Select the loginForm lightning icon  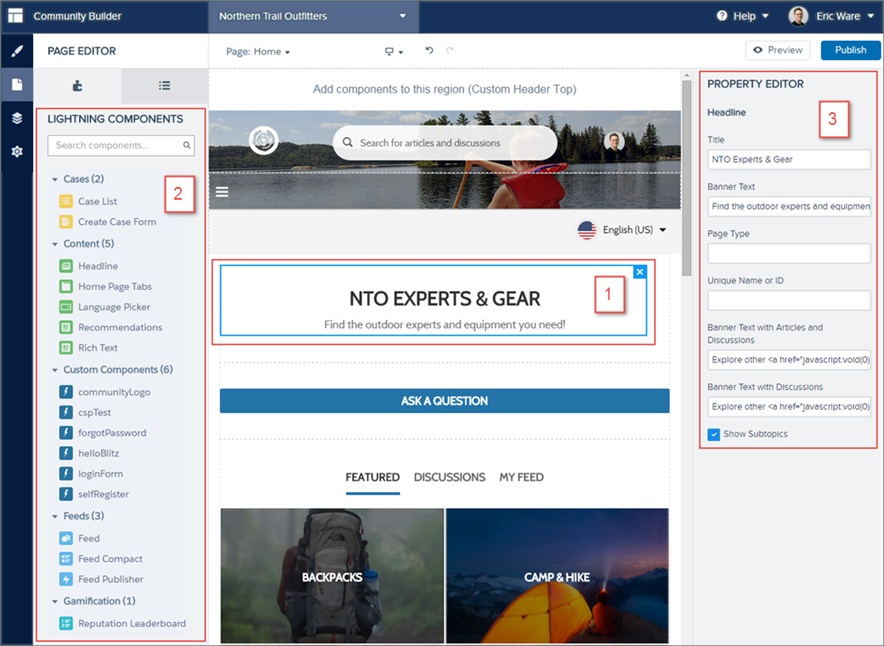66,474
